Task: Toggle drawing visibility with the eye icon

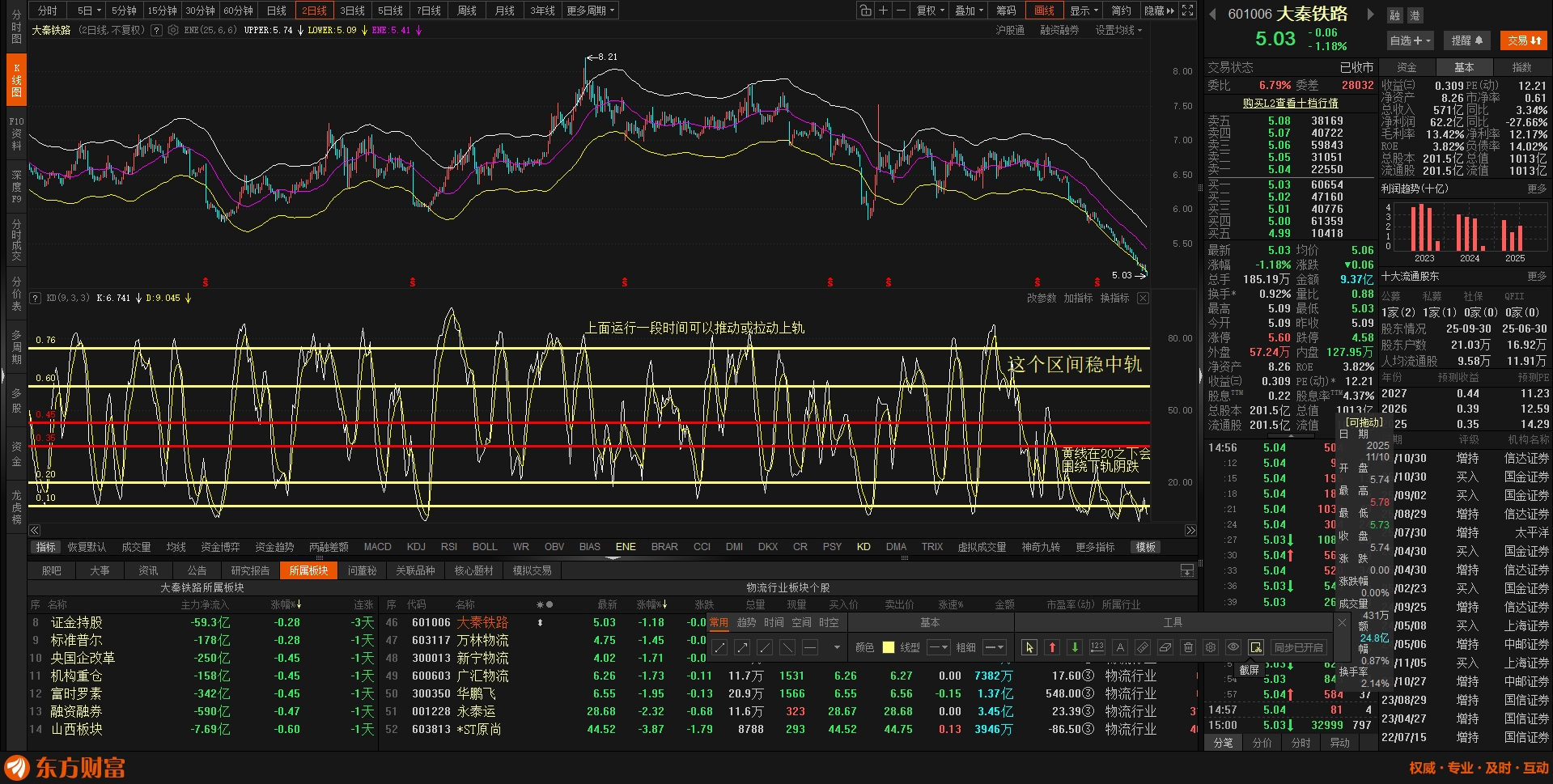Action: coord(1233,647)
